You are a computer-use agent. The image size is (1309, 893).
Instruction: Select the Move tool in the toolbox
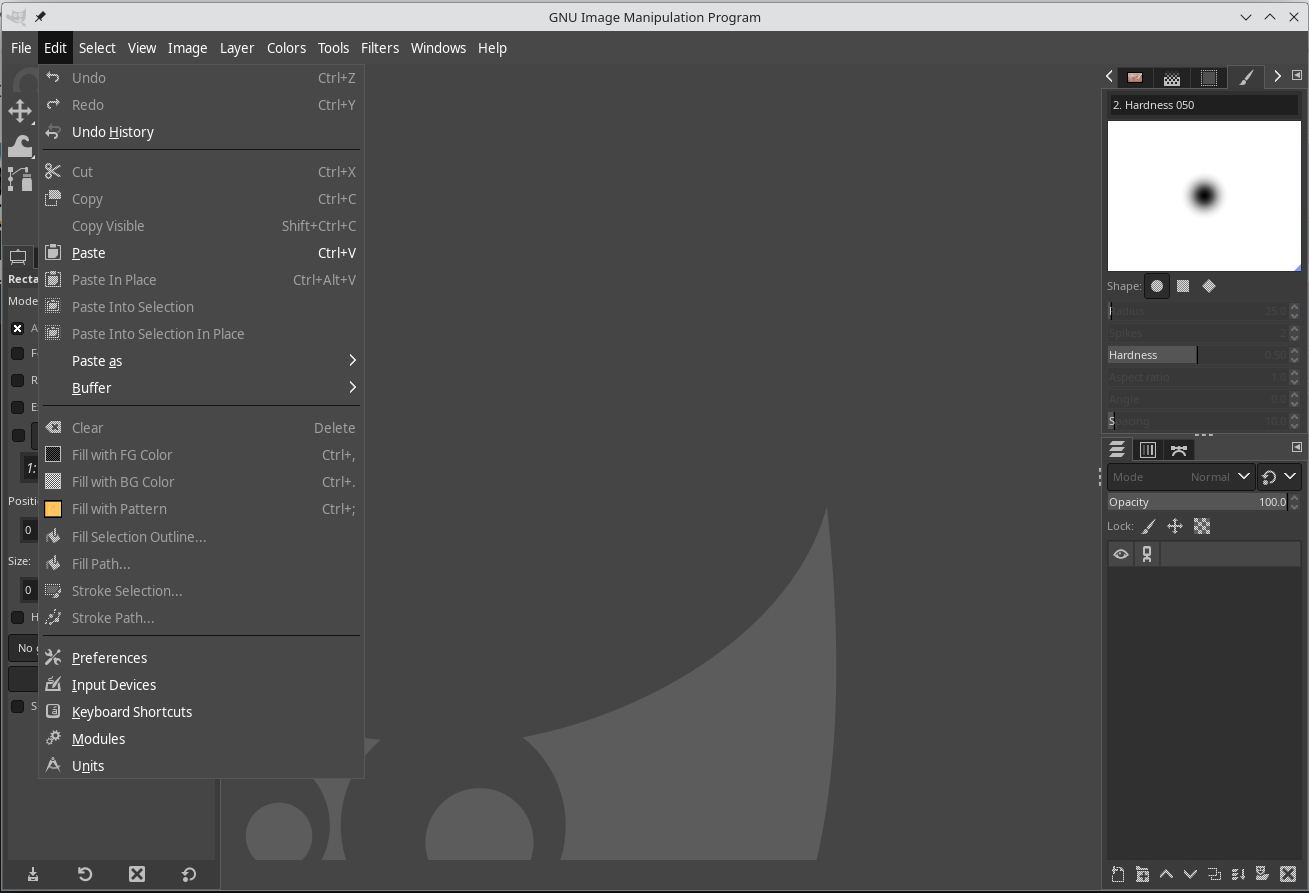(x=20, y=111)
